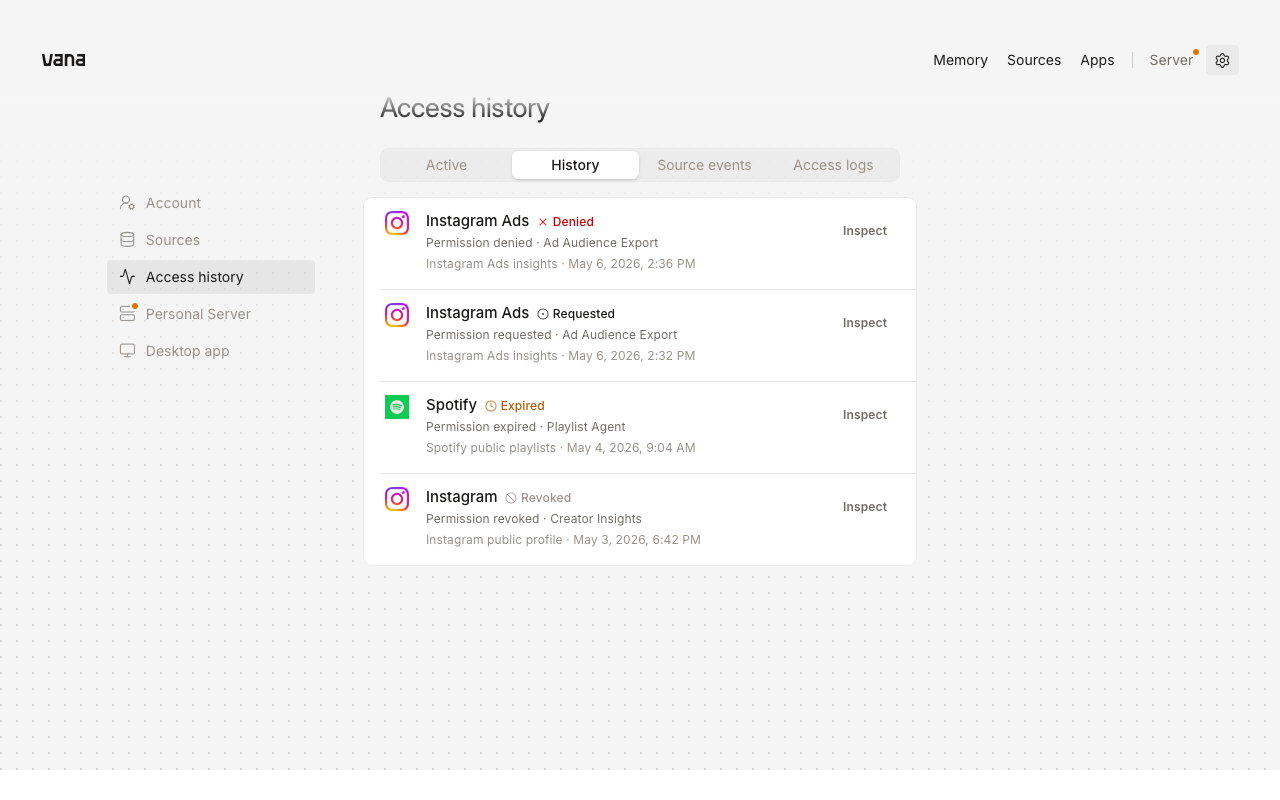Image resolution: width=1280 pixels, height=800 pixels.
Task: Inspect the expired Spotify entry
Action: pyautogui.click(x=865, y=415)
